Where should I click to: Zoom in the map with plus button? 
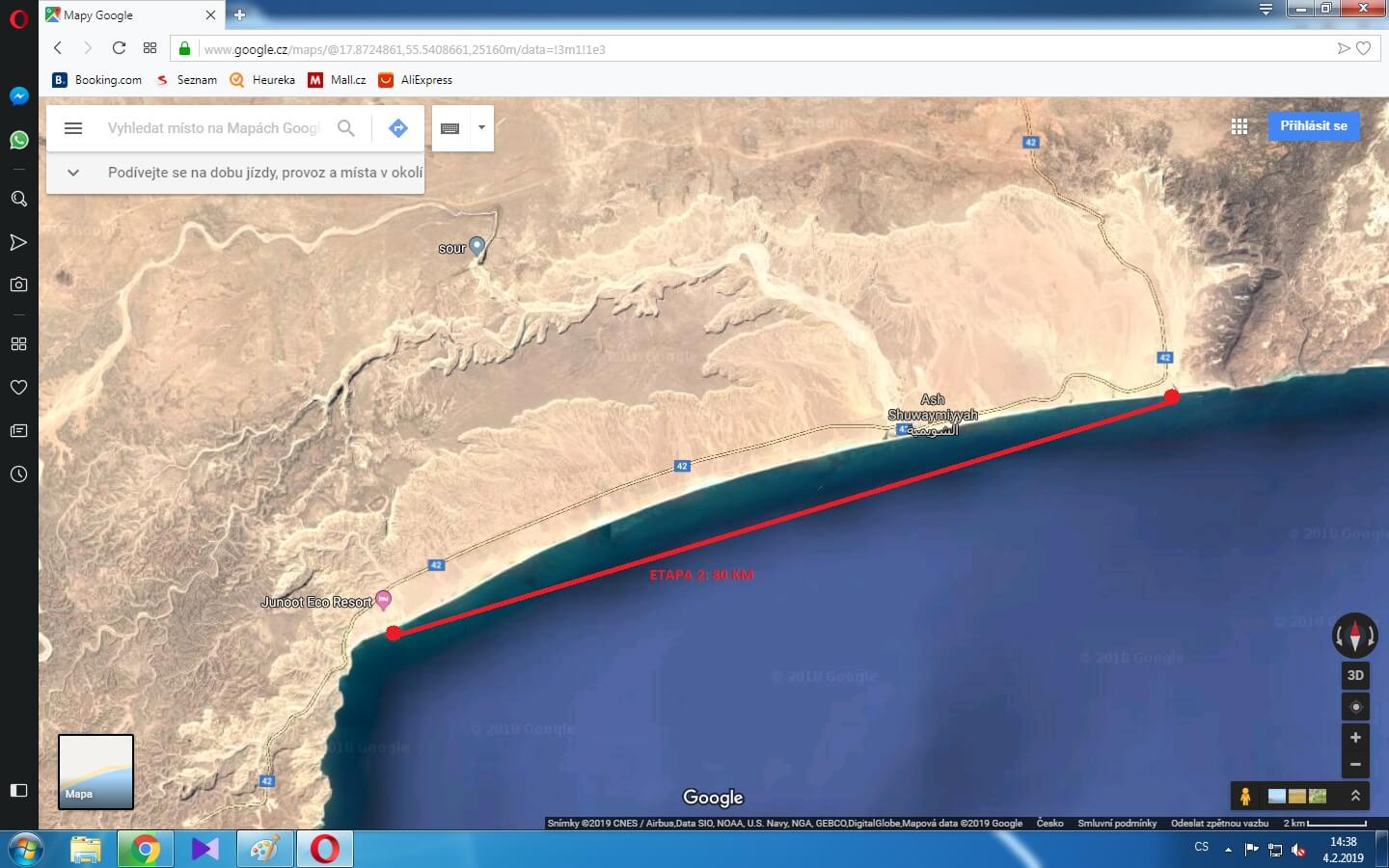tap(1355, 738)
